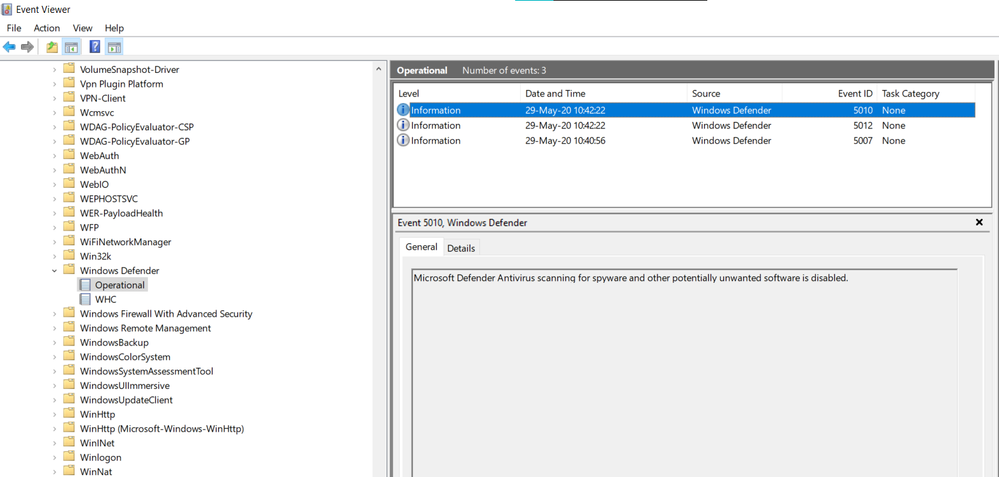Click the VPN-Client folder icon
This screenshot has width=999, height=477.
click(x=69, y=98)
